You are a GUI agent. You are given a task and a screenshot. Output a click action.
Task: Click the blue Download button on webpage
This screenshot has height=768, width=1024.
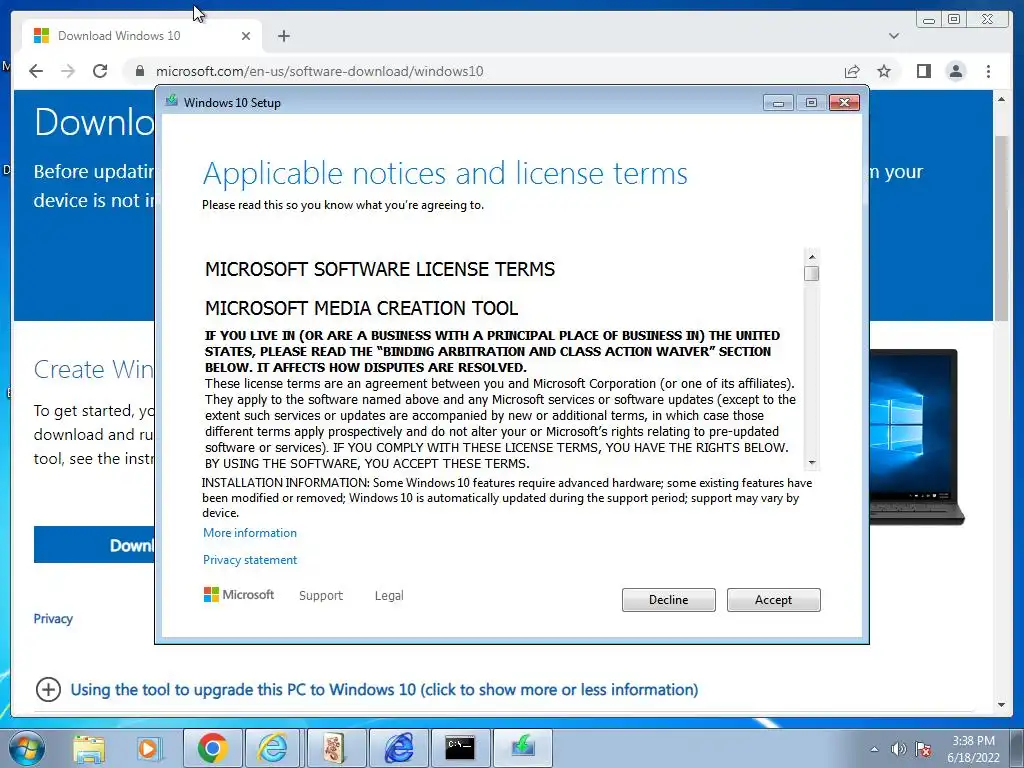coord(94,545)
